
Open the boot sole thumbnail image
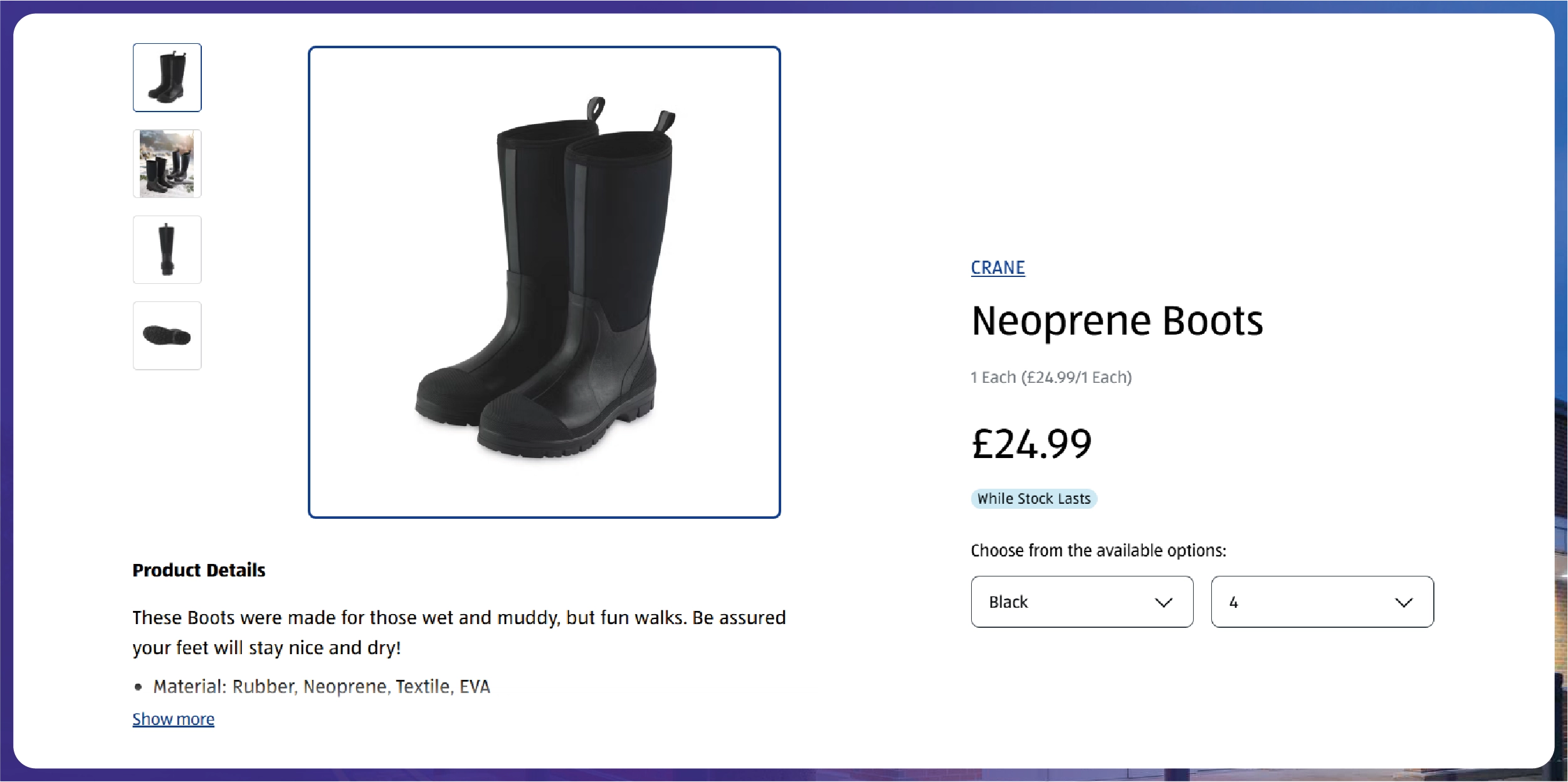(x=167, y=335)
